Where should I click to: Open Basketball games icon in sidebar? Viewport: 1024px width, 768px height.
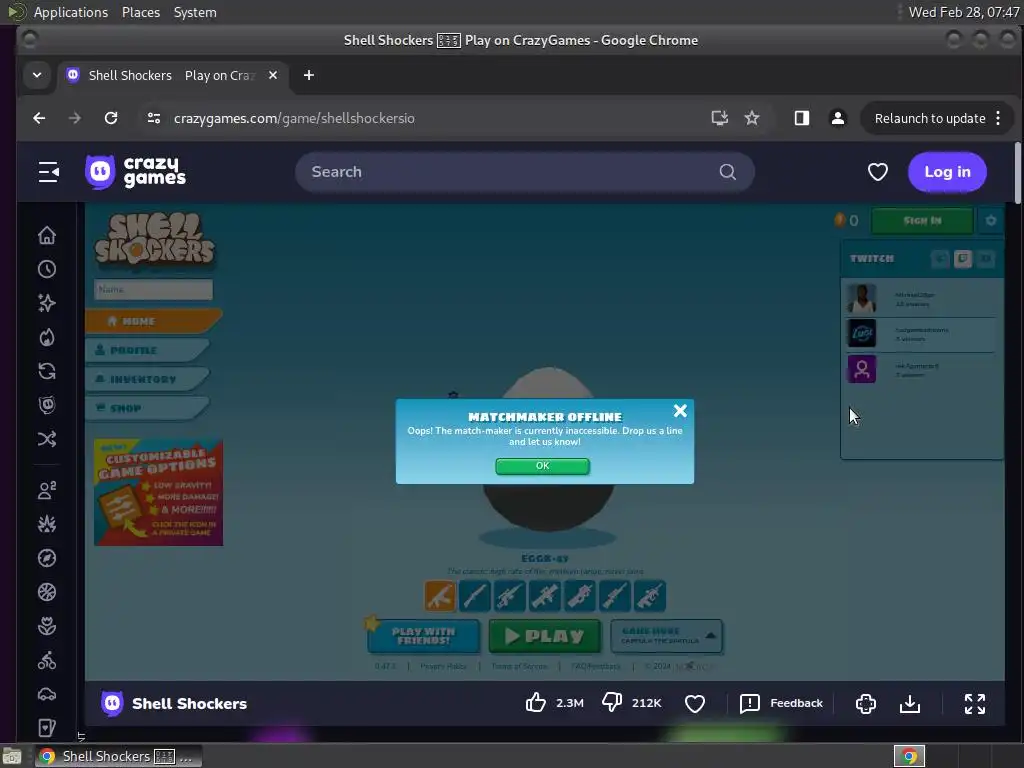47,592
